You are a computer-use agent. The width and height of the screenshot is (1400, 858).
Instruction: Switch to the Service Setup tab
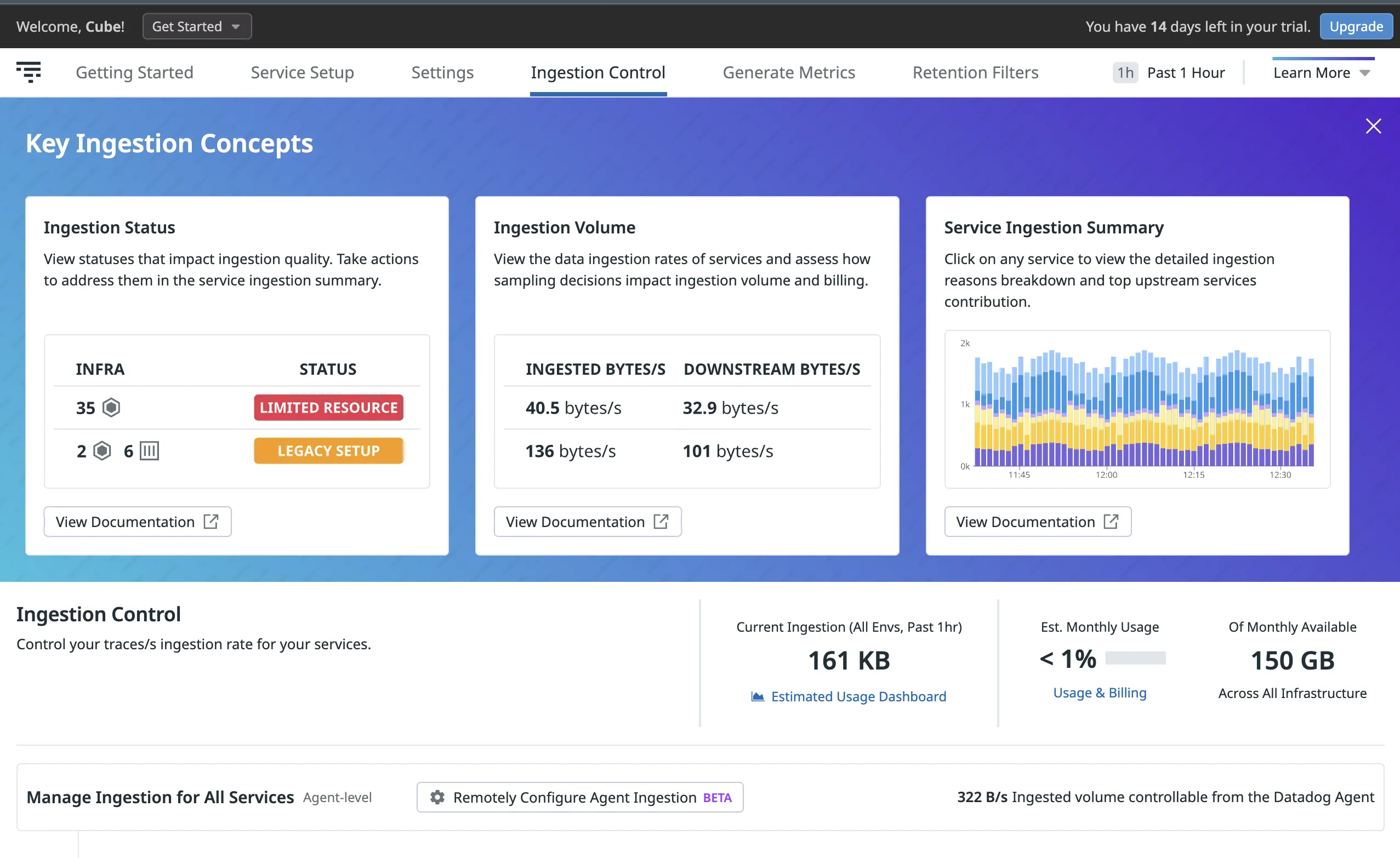(x=302, y=72)
